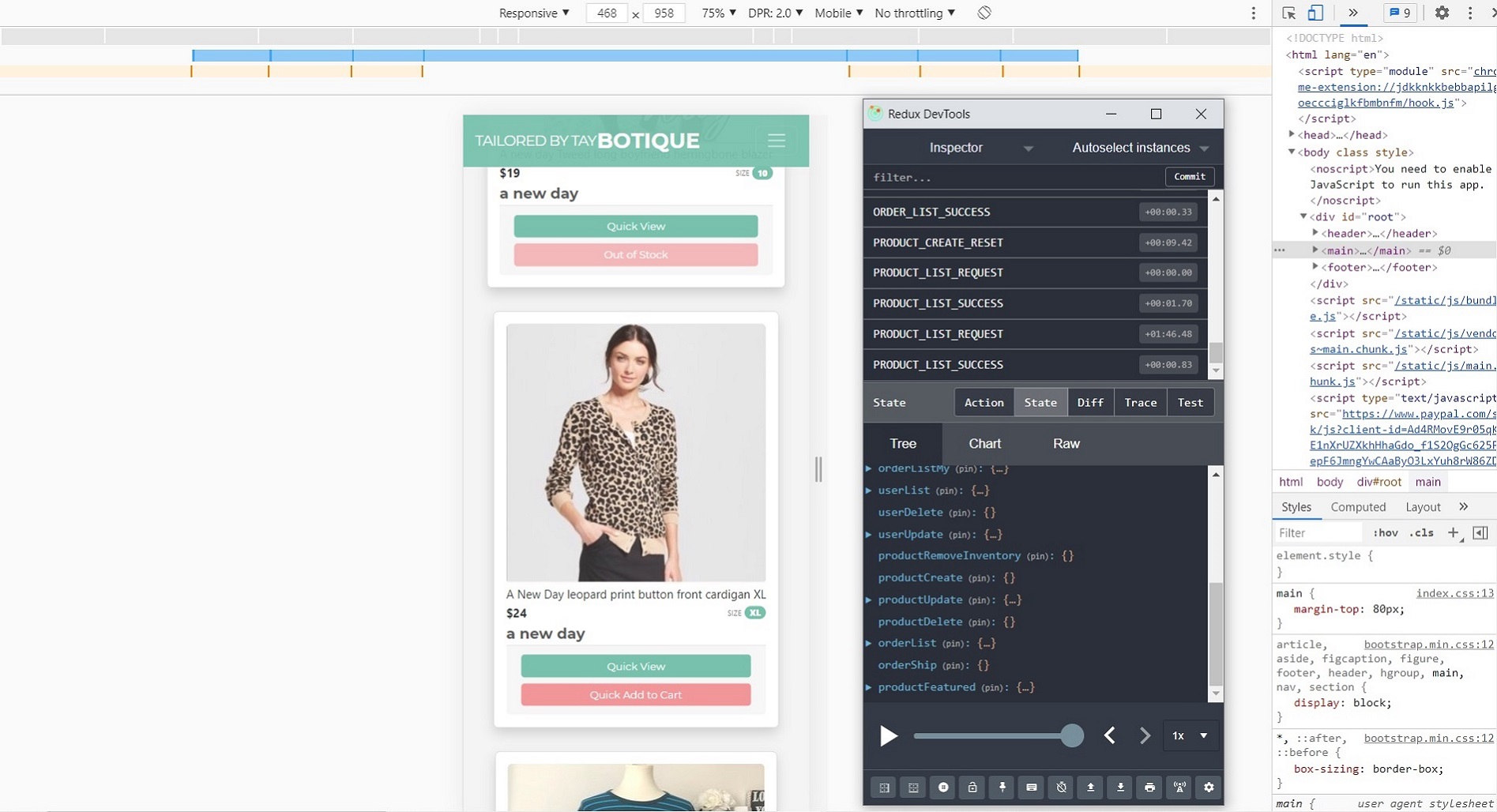
Task: Switch to the Diff tab
Action: point(1090,403)
